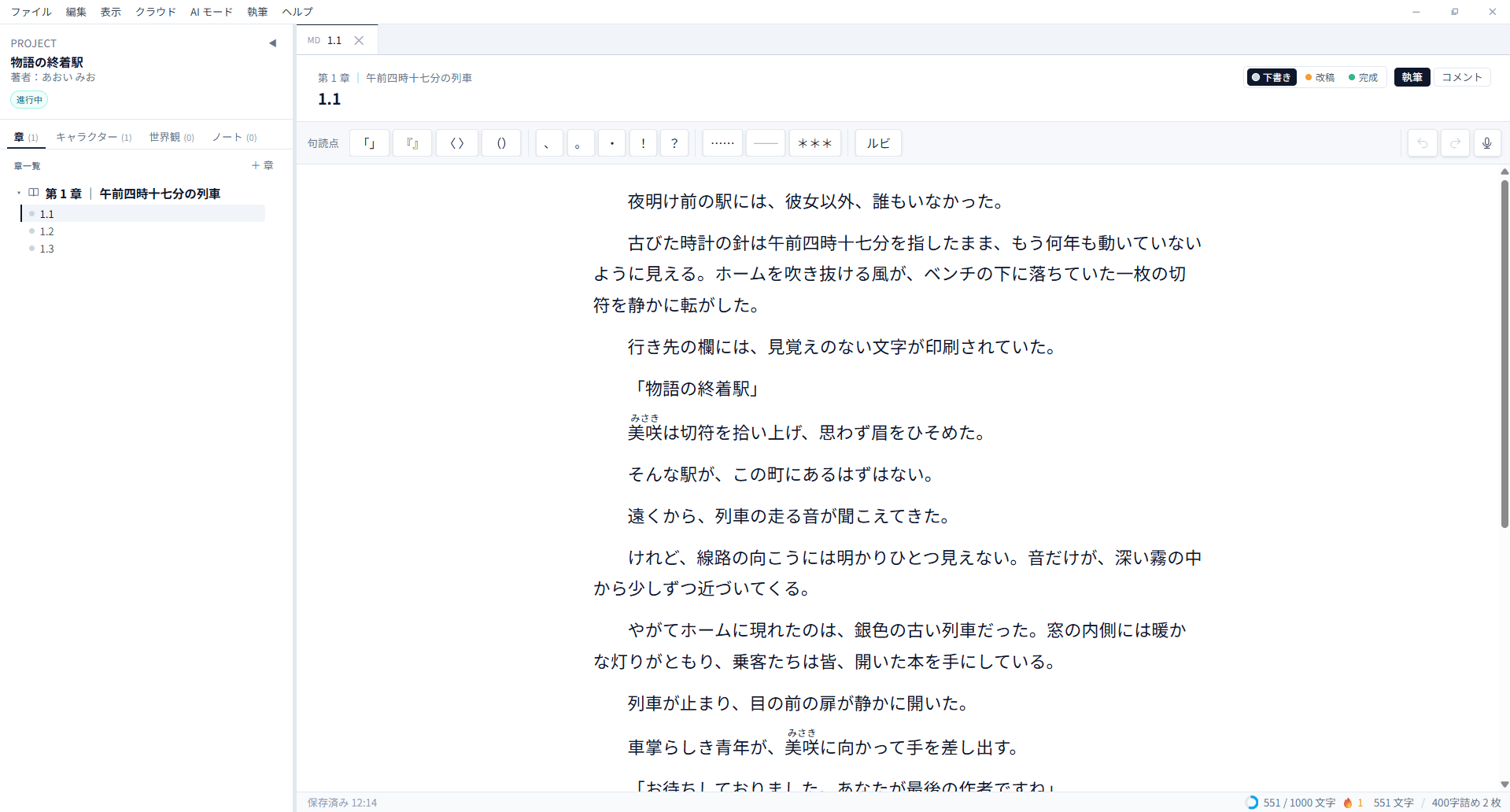This screenshot has width=1510, height=812.
Task: Click the ルビ ruby button
Action: (x=878, y=143)
